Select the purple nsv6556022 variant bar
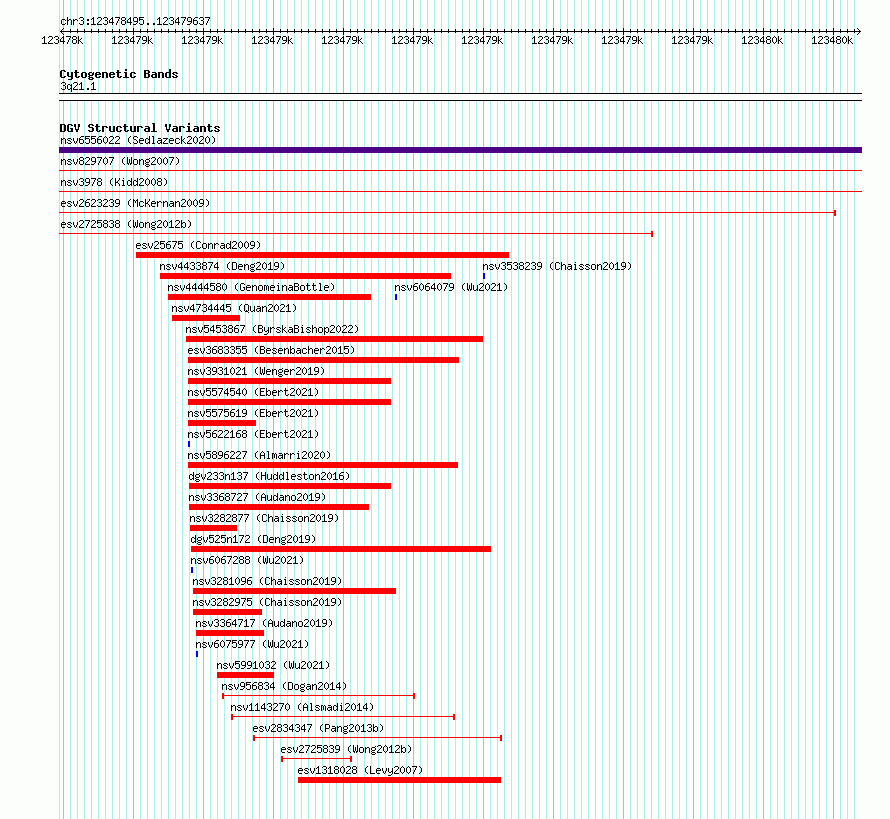The image size is (890, 819). coord(460,150)
